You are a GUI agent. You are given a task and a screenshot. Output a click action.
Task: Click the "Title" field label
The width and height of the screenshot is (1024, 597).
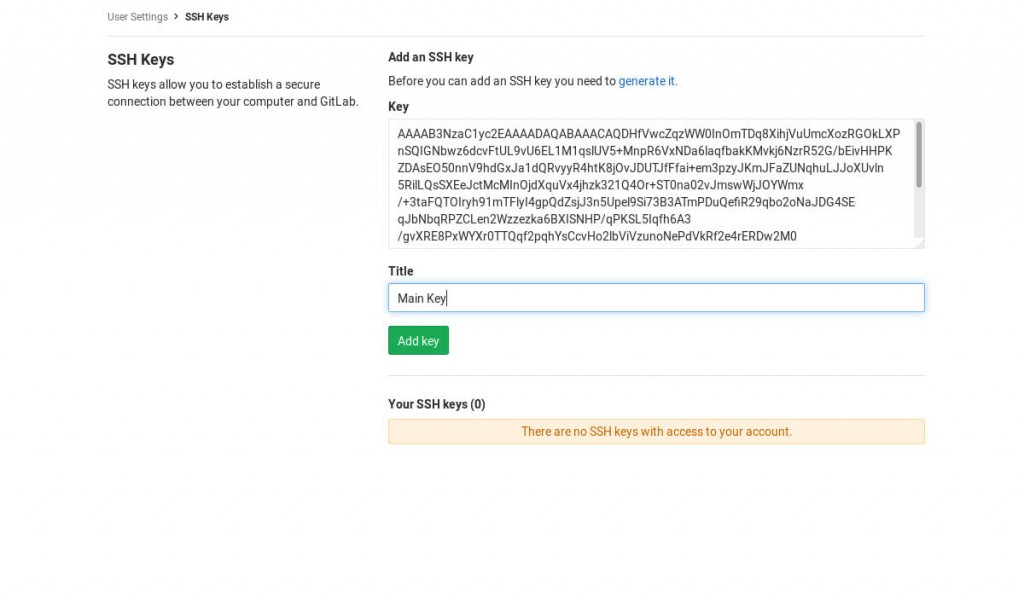tap(400, 271)
